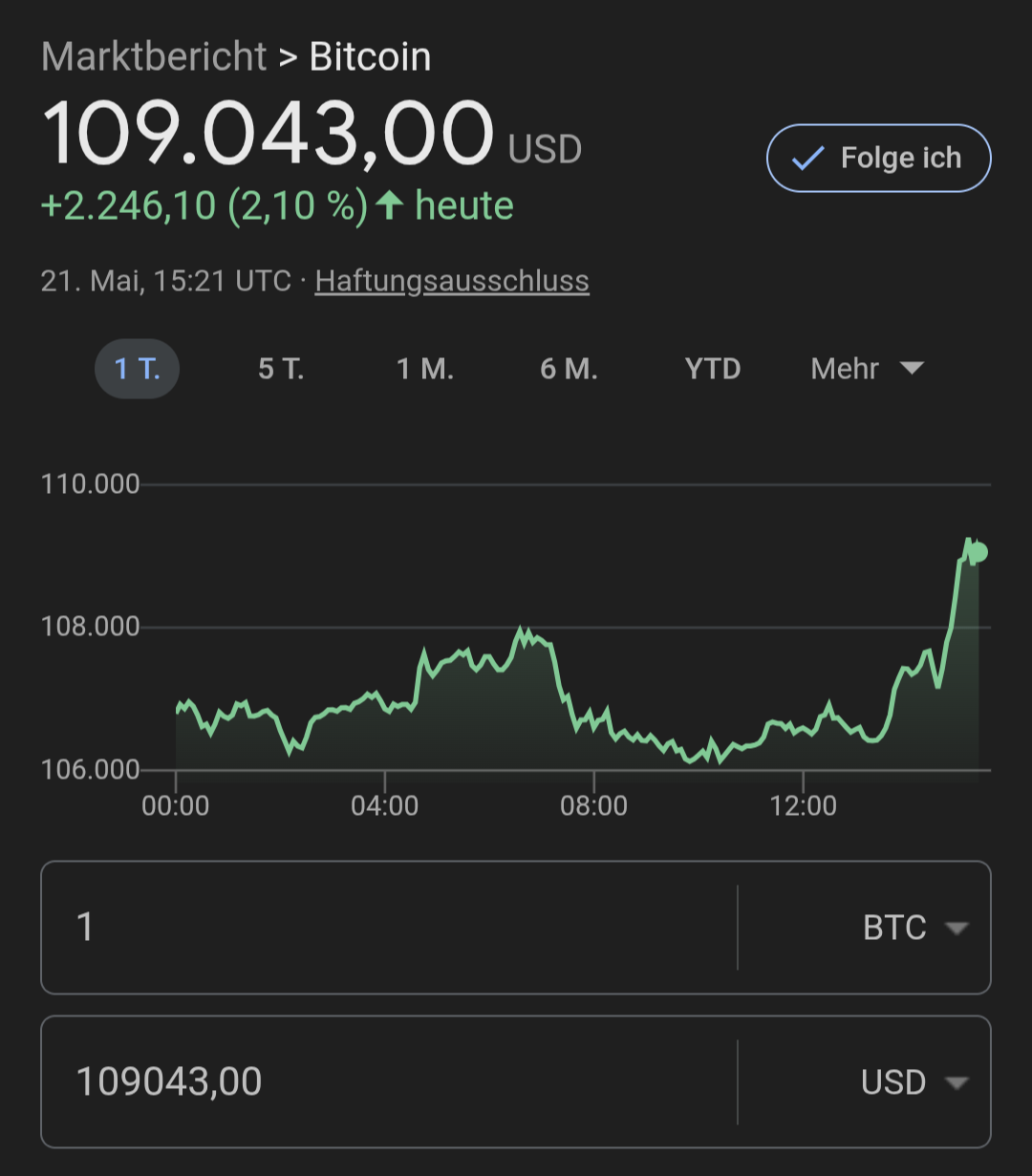
Task: Click the Bitcoin breadcrumb title
Action: click(370, 57)
